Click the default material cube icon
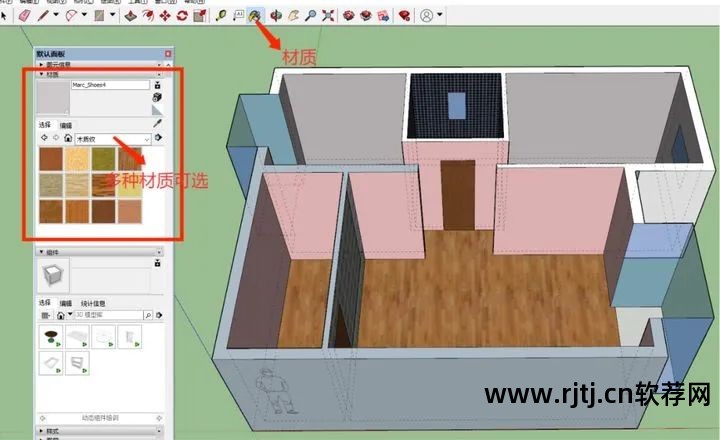Image resolution: width=720 pixels, height=440 pixels. (x=157, y=97)
